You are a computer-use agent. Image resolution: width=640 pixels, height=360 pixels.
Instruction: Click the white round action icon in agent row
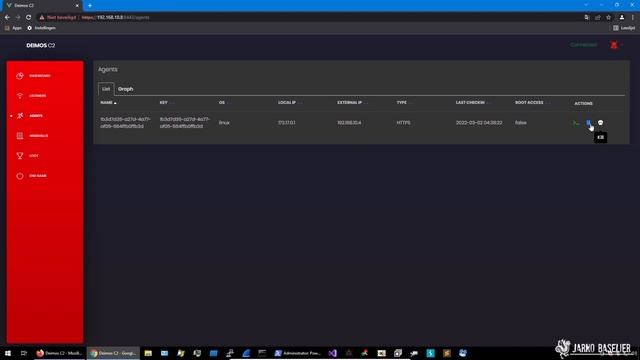[x=600, y=123]
